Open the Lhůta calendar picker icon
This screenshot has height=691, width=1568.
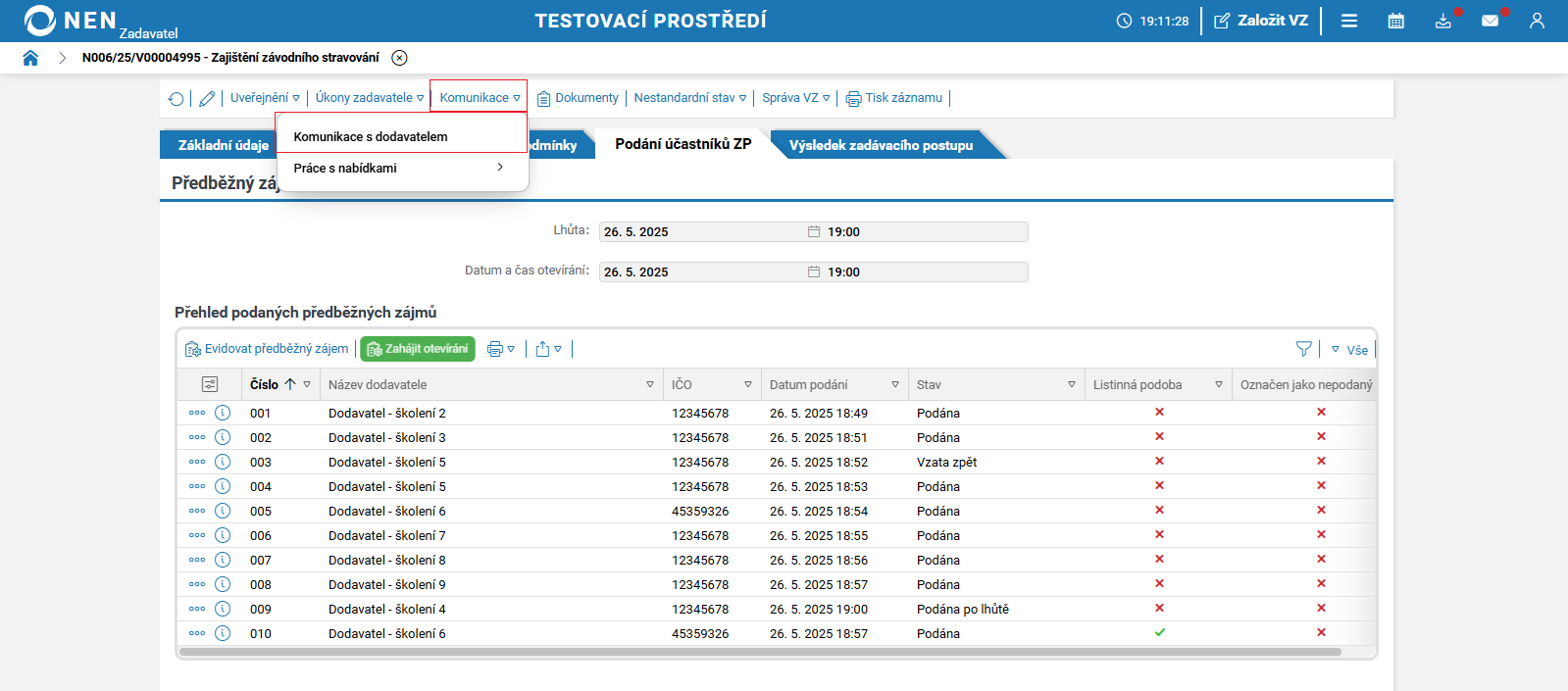814,231
